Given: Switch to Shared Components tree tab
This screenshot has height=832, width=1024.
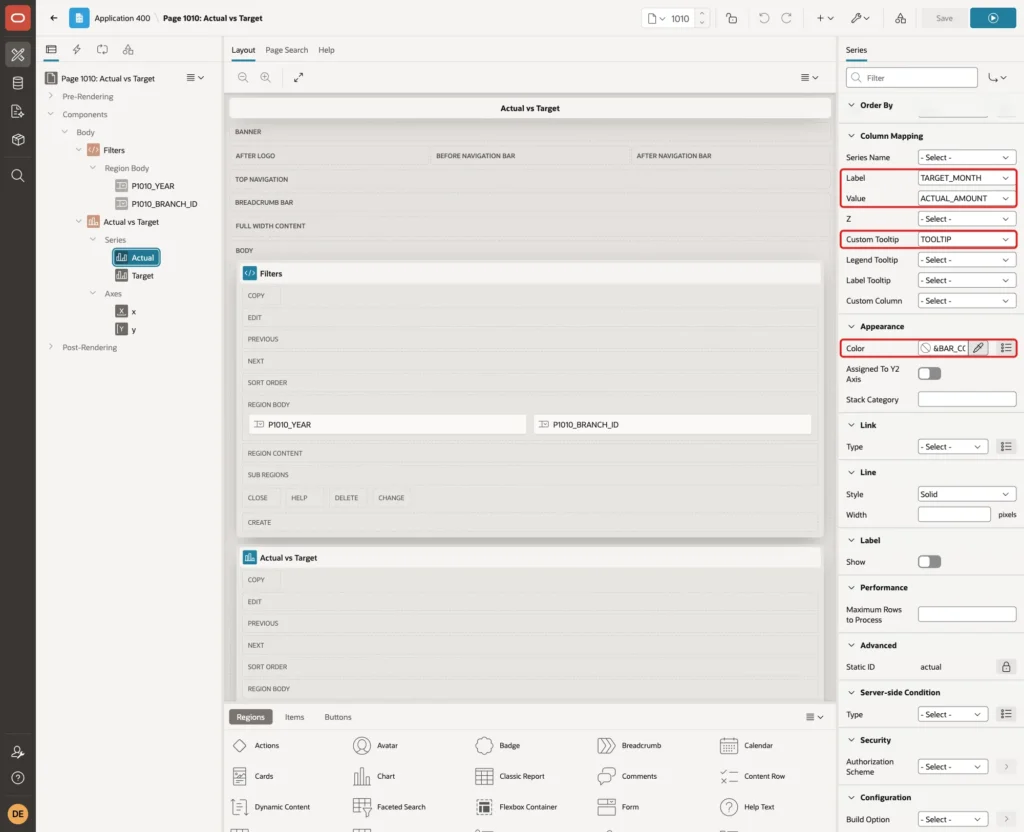Looking at the screenshot, I should coord(128,50).
